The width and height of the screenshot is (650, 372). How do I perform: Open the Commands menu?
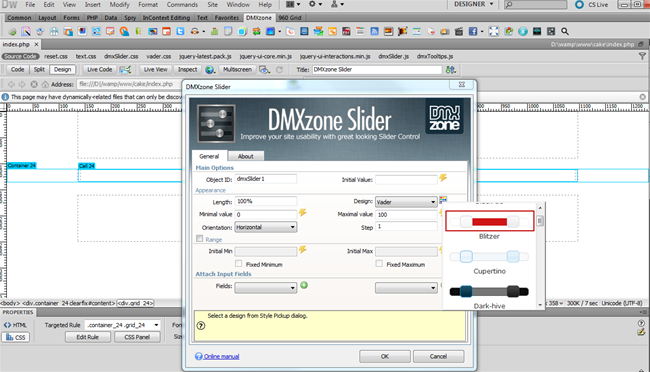(x=182, y=5)
